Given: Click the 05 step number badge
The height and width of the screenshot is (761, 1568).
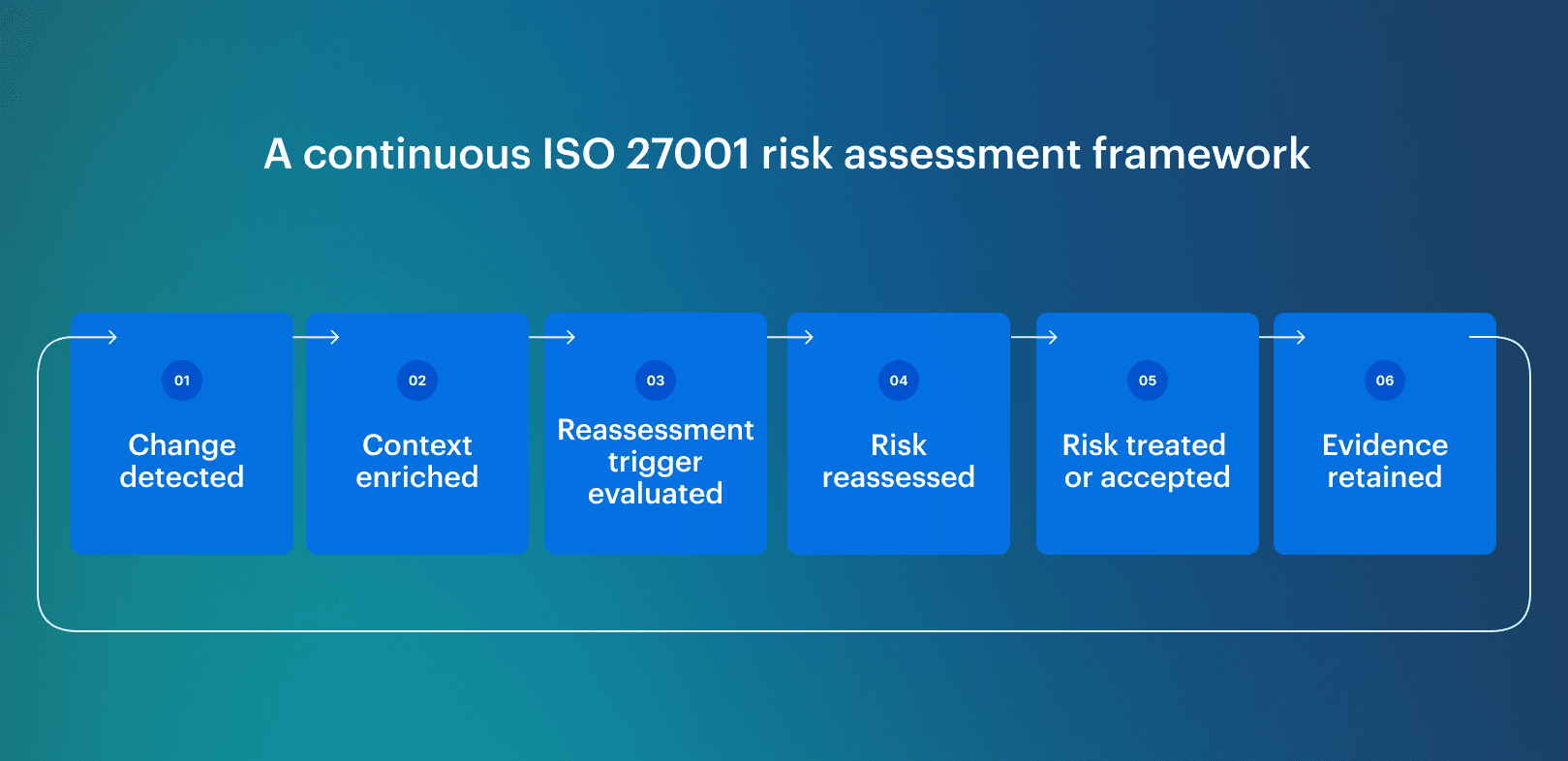Looking at the screenshot, I should [x=1148, y=380].
